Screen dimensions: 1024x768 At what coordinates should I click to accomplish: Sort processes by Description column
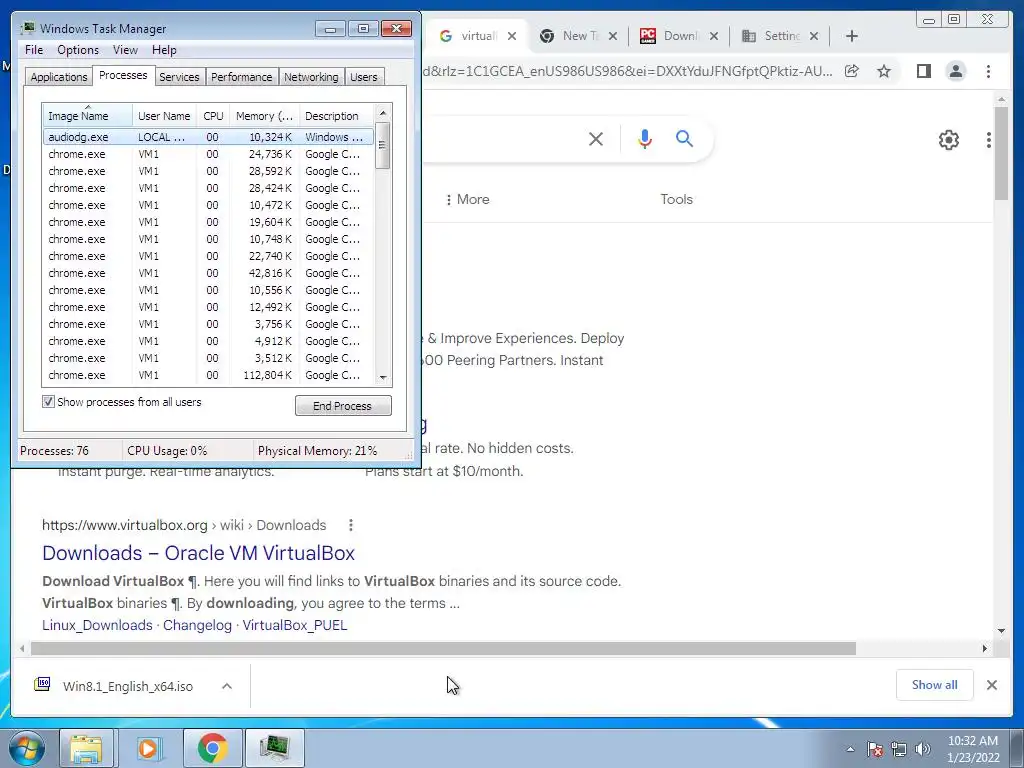(x=336, y=116)
